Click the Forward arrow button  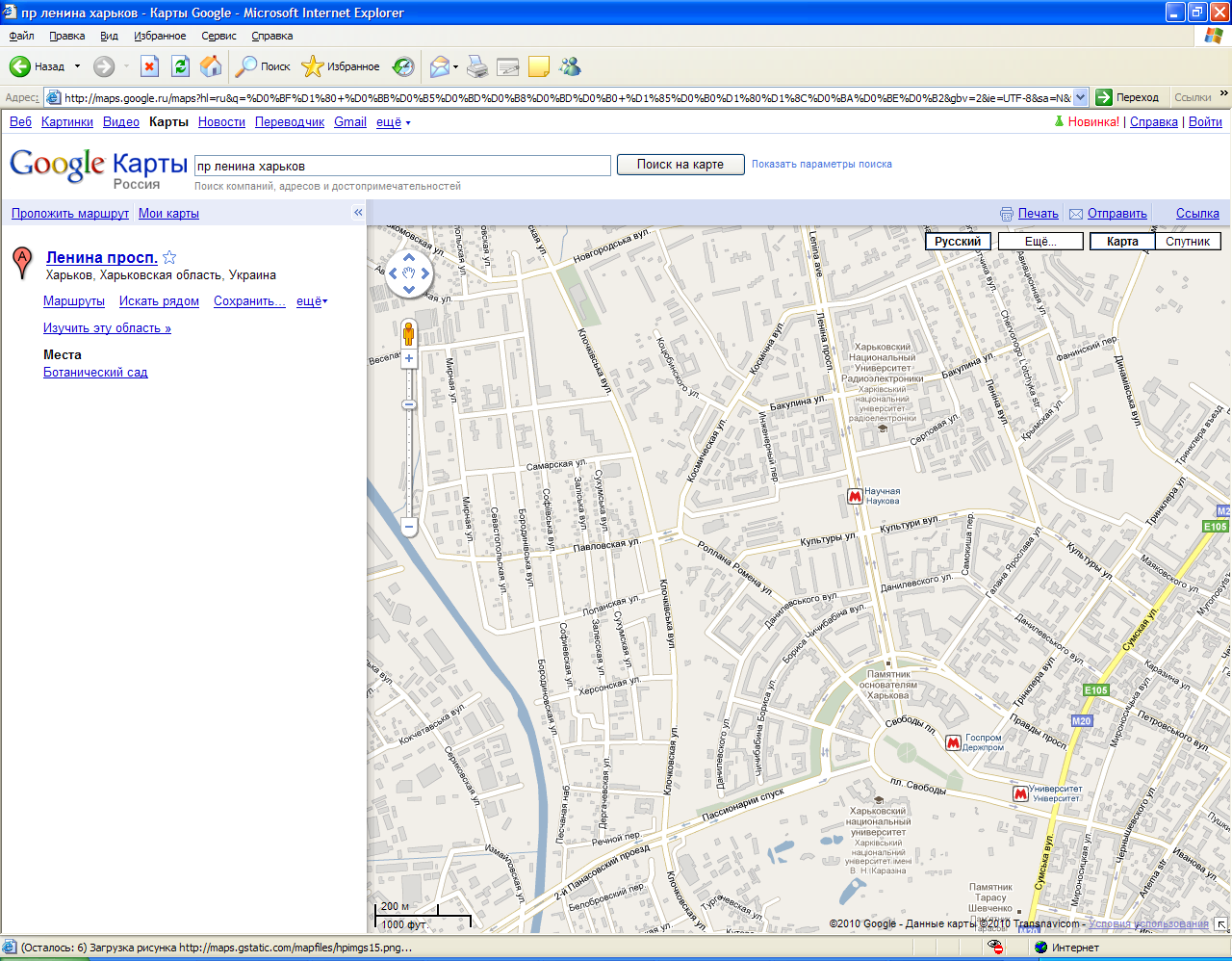click(104, 66)
